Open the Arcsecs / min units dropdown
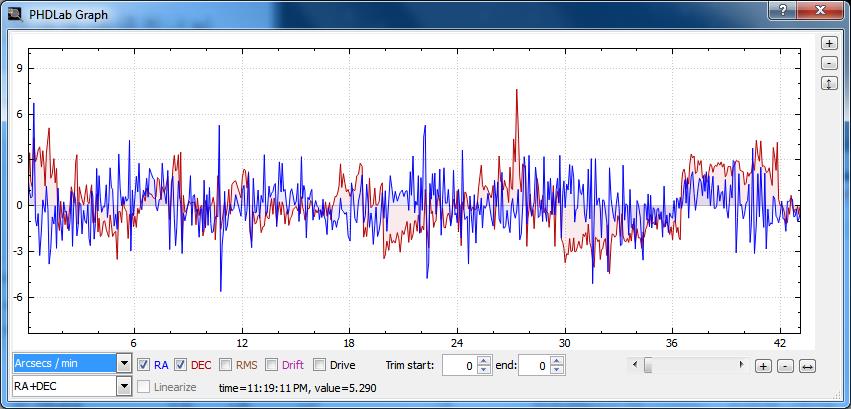The image size is (851, 409). click(124, 363)
